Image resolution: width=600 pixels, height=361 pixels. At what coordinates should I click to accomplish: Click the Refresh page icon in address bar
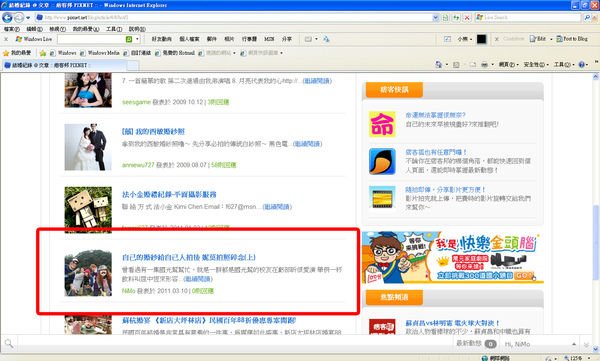click(456, 18)
